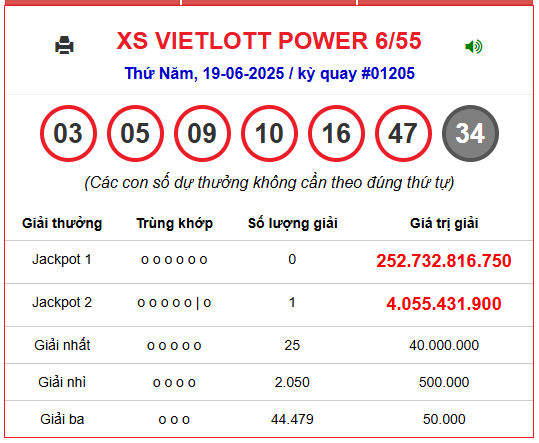Click the Giải nhất row label
Viewport: 539px width, 443px height.
pos(62,345)
